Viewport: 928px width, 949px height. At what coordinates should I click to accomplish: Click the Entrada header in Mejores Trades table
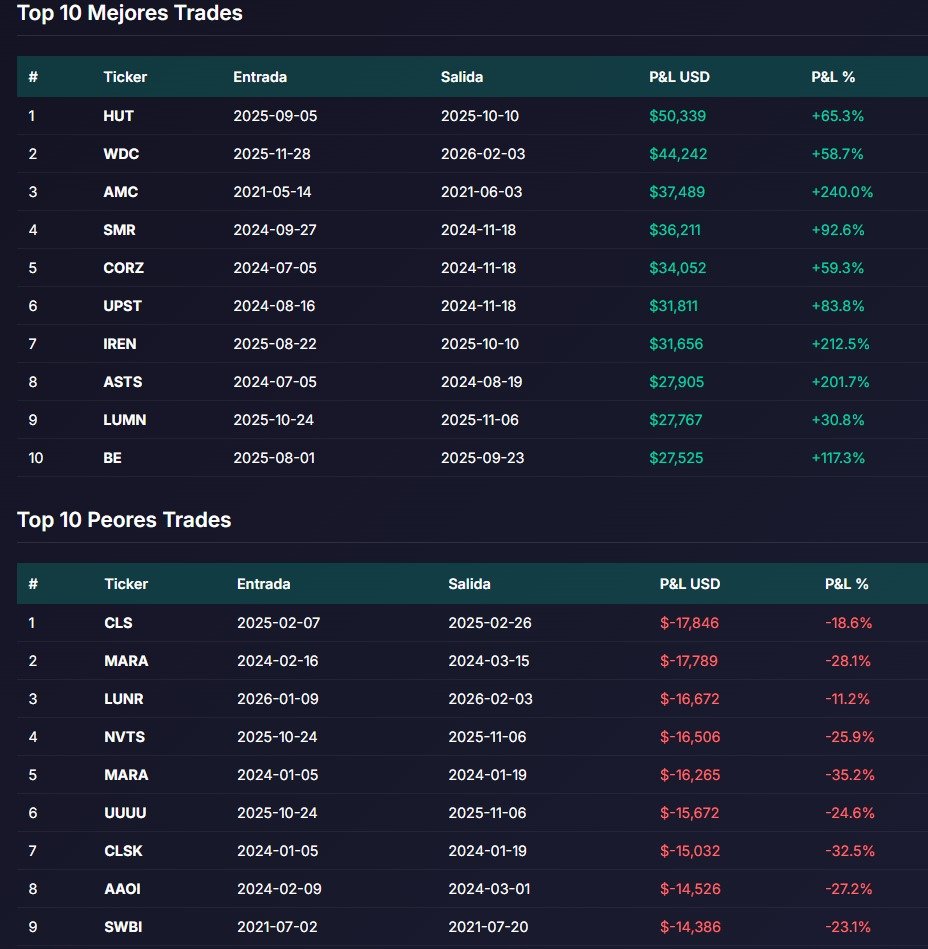pyautogui.click(x=260, y=77)
